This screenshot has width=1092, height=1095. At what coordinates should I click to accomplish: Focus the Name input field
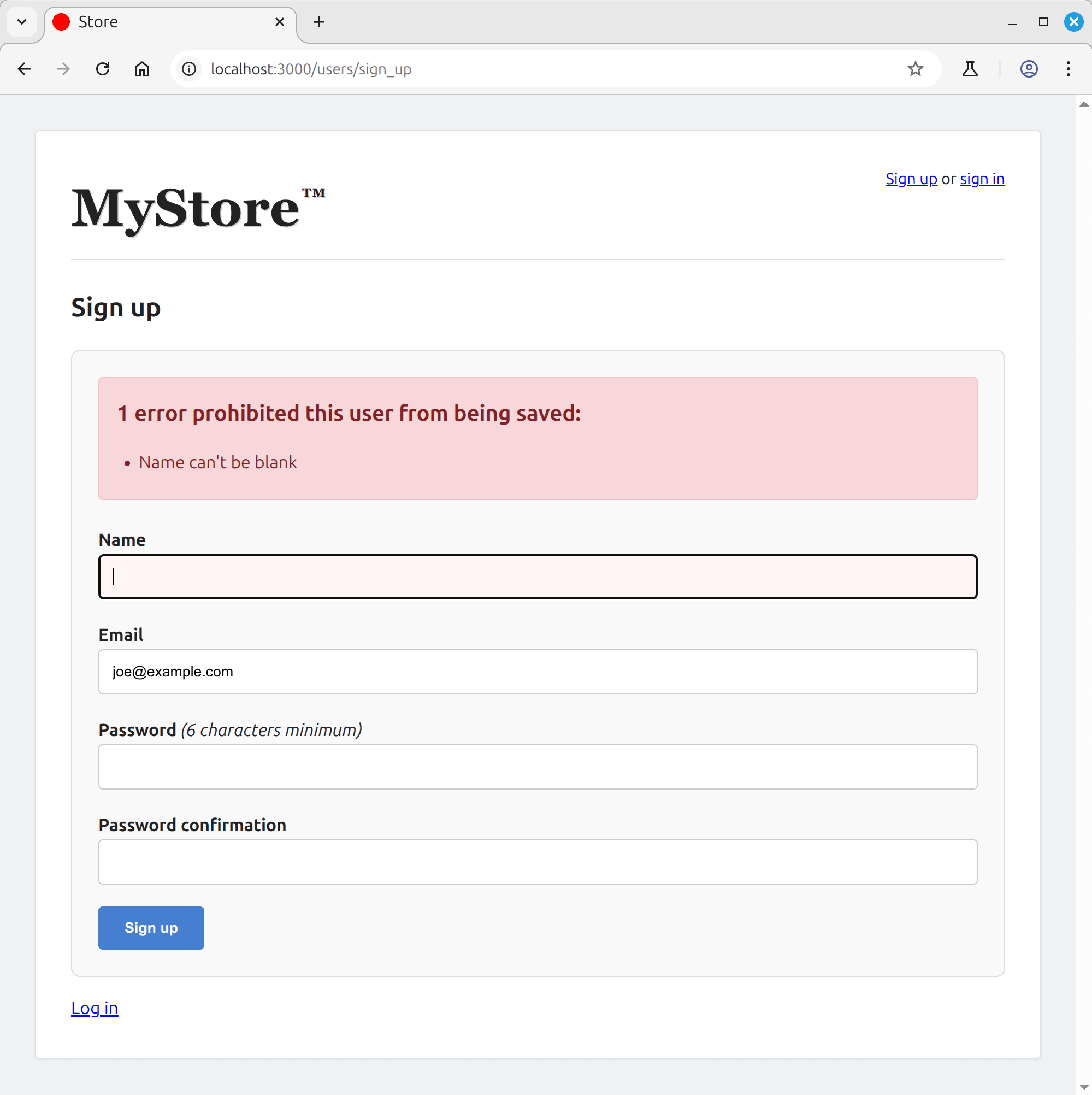(537, 577)
